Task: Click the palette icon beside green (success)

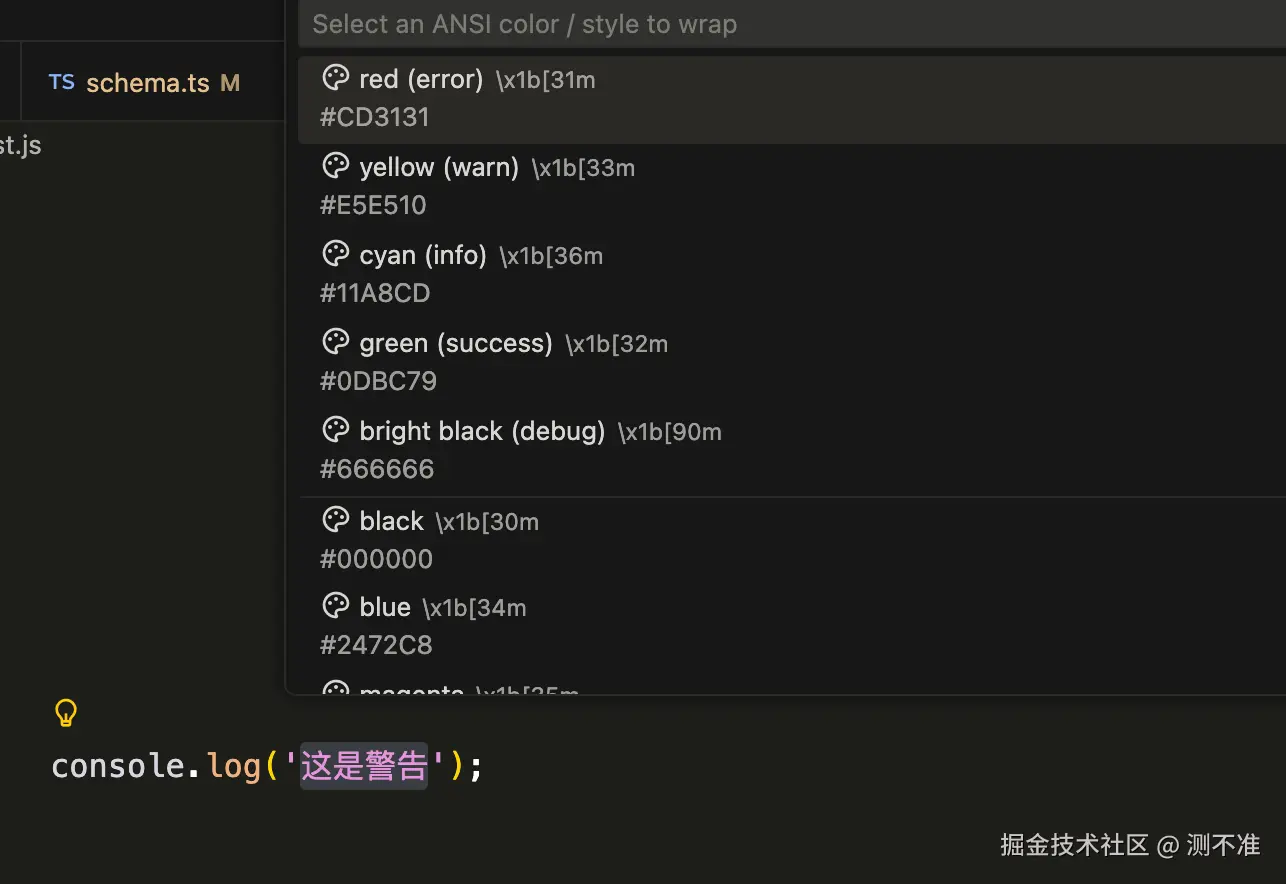Action: [x=336, y=342]
